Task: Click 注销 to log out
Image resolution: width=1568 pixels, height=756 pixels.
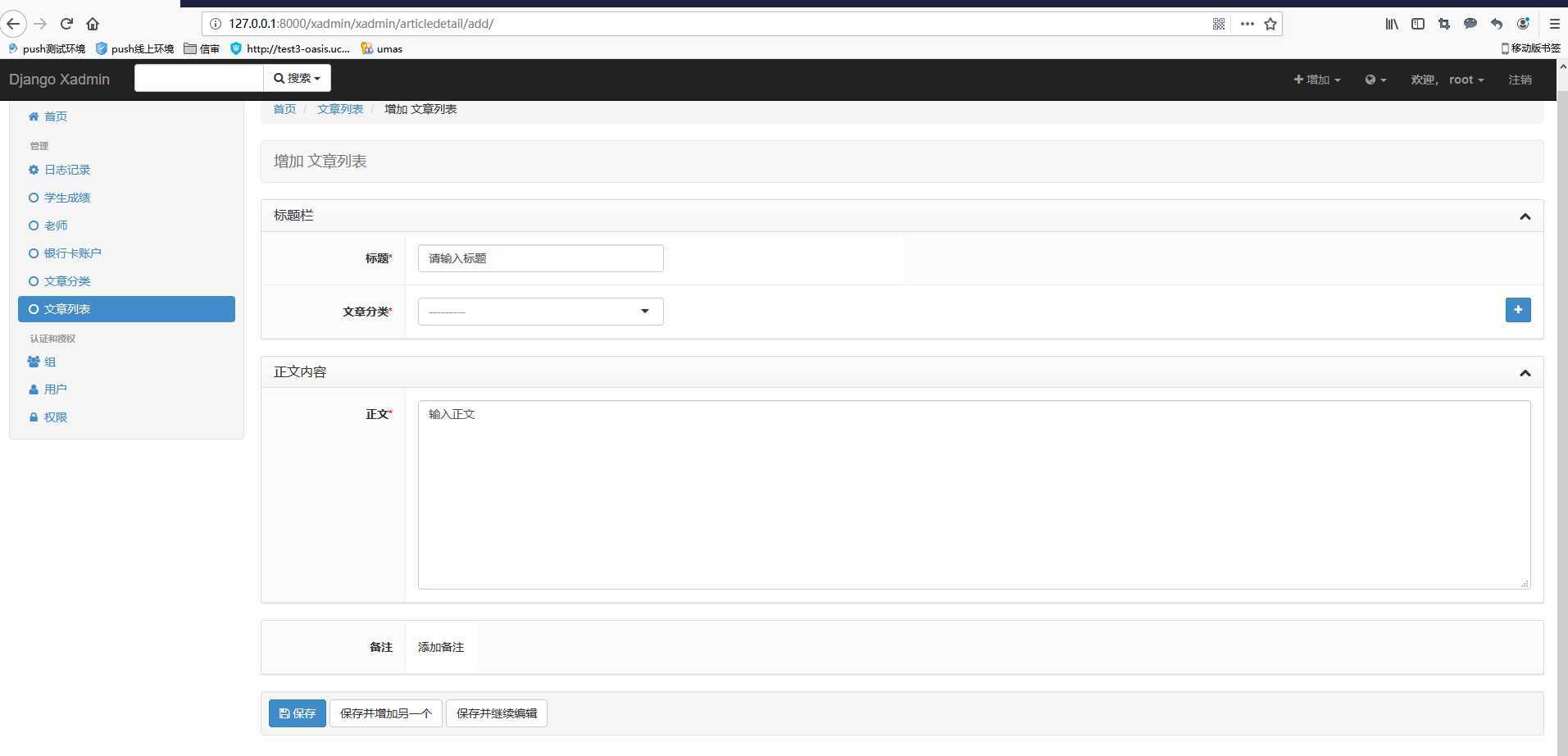Action: 1520,80
